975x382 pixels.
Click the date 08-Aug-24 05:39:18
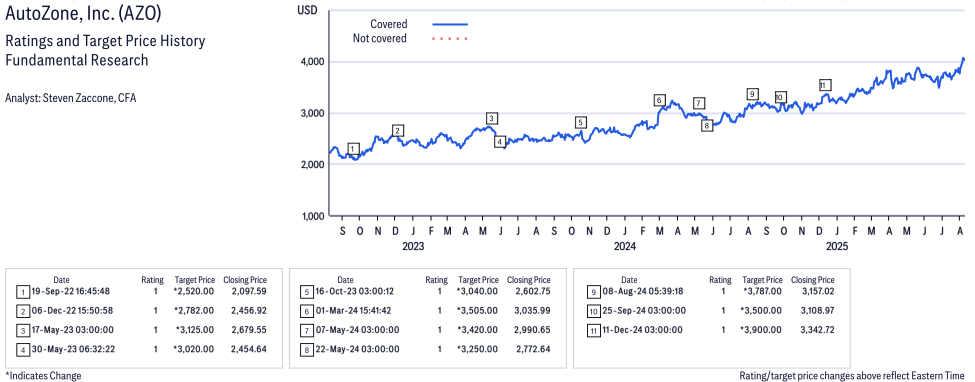coord(643,291)
